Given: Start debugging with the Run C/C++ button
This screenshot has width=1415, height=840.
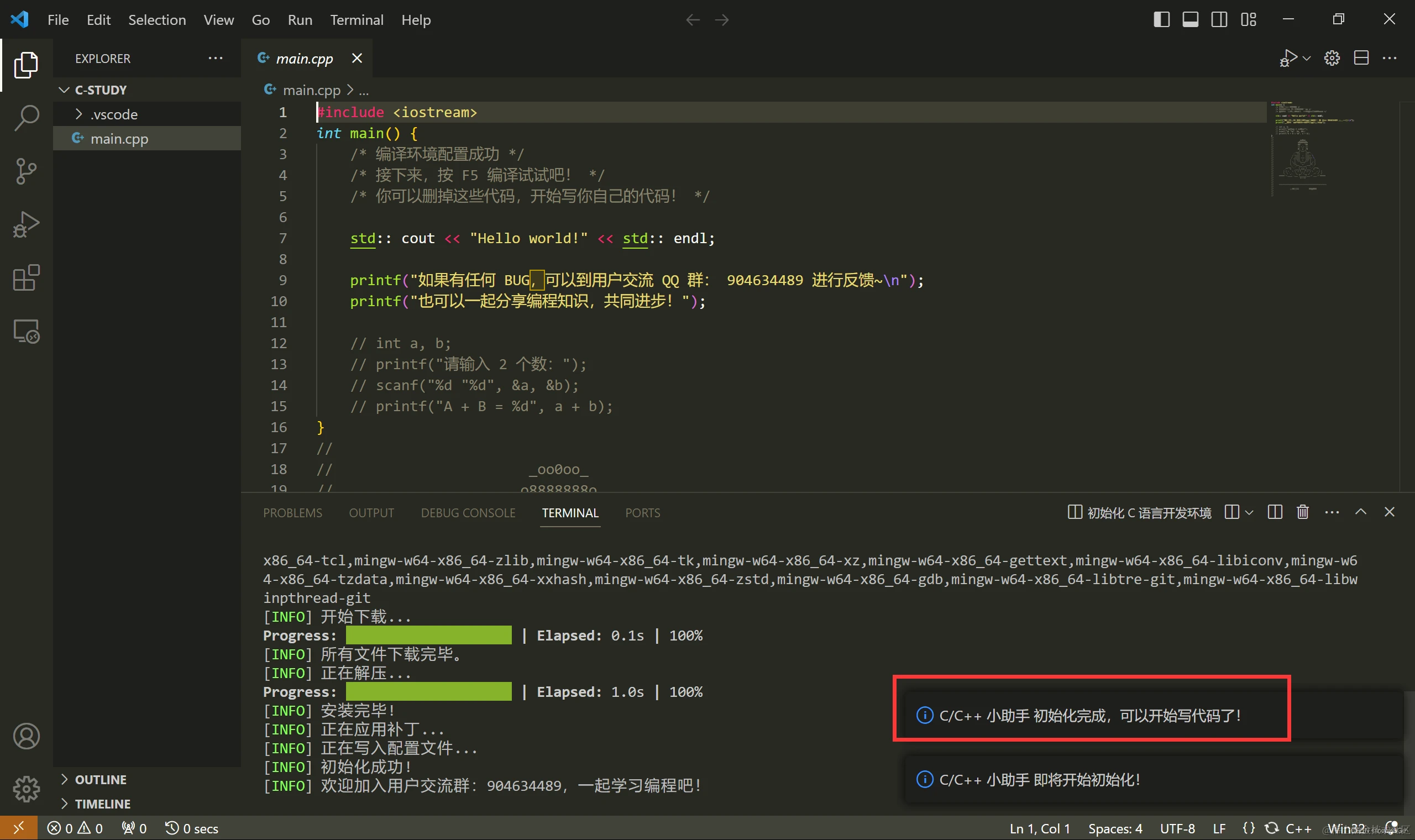Looking at the screenshot, I should point(1290,57).
